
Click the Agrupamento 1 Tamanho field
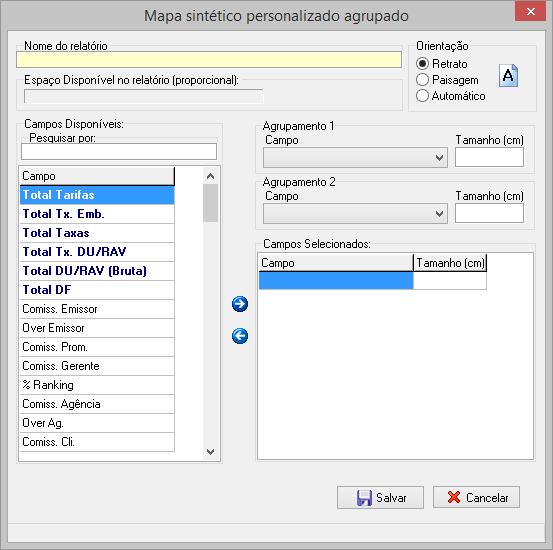(489, 157)
